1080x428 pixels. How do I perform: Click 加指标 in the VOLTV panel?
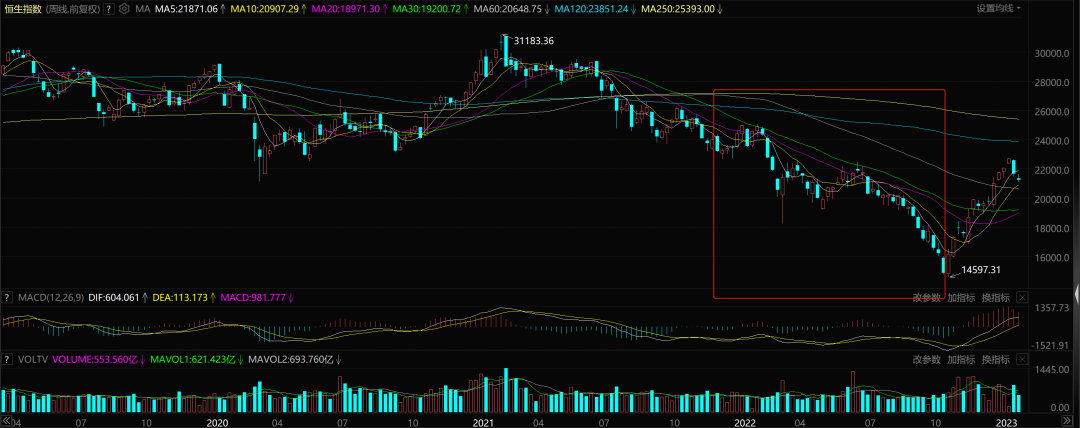(961, 359)
